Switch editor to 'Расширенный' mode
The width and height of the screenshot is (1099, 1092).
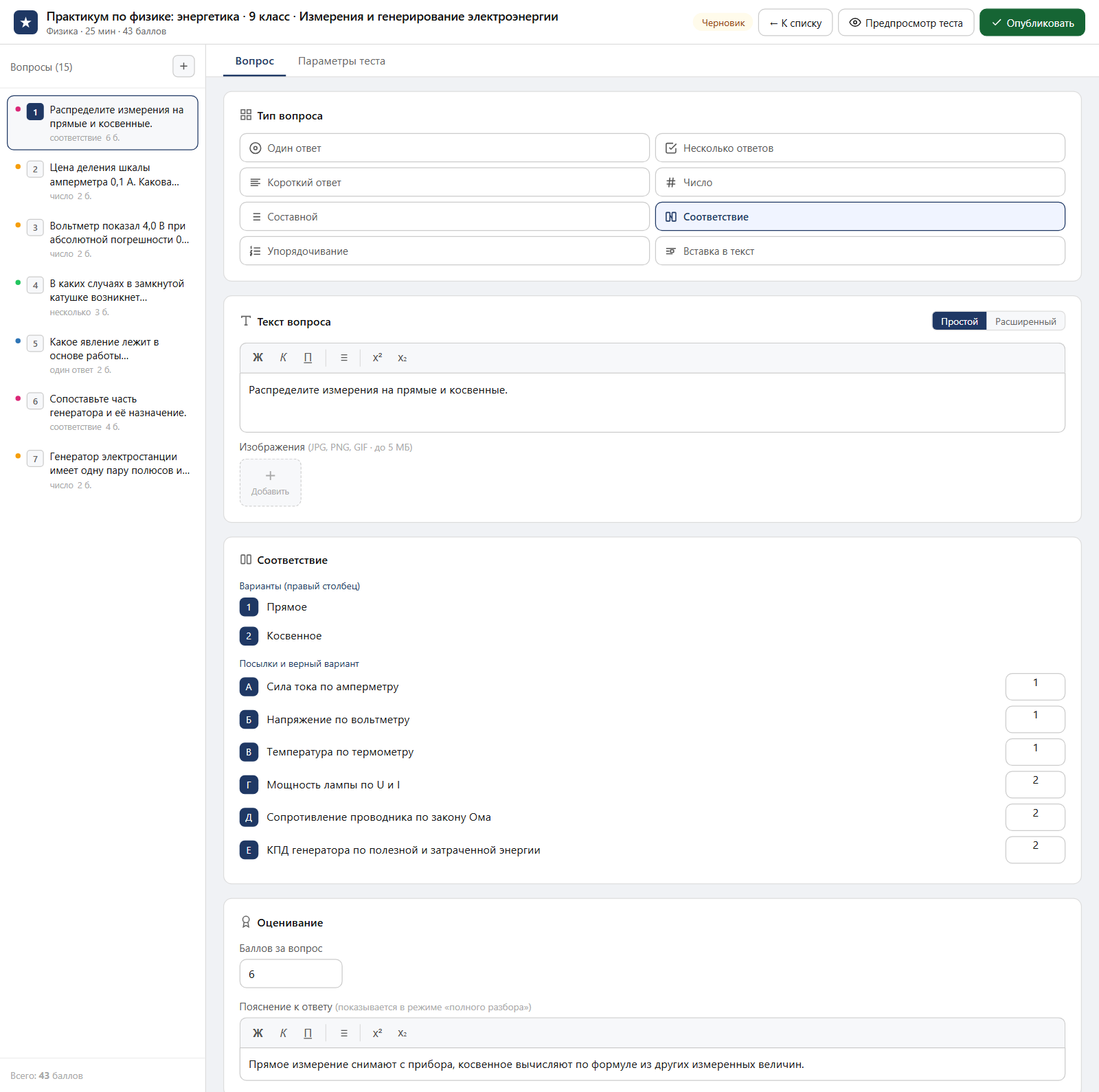click(x=1026, y=321)
